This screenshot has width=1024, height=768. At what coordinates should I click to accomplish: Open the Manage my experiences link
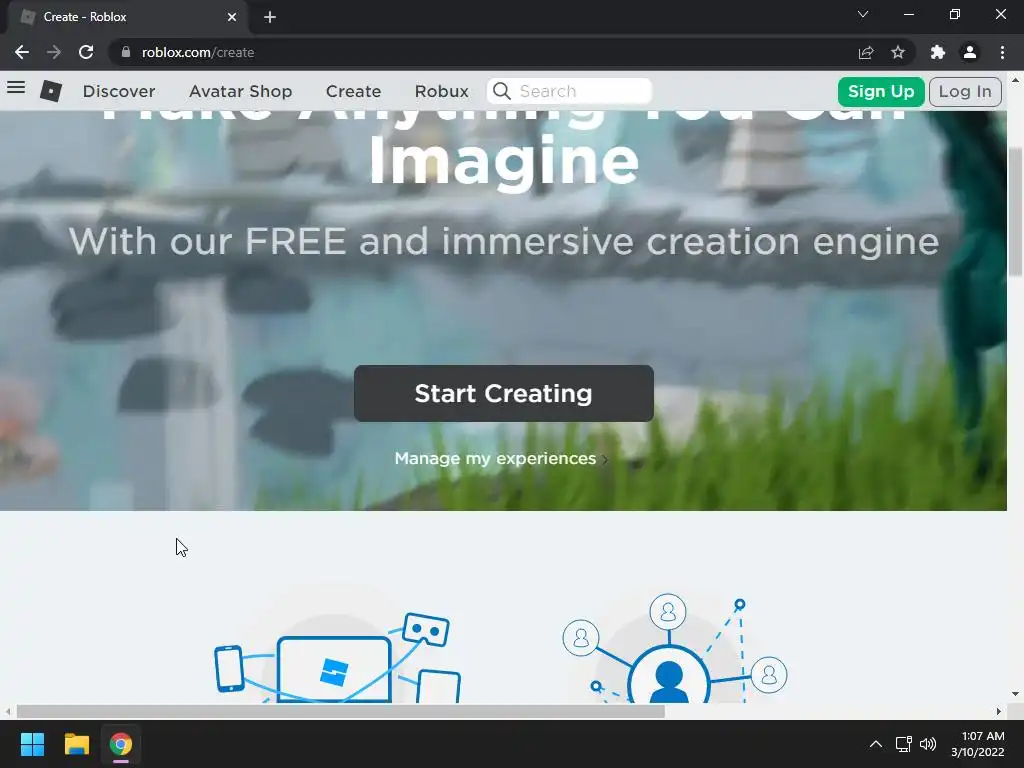click(501, 458)
